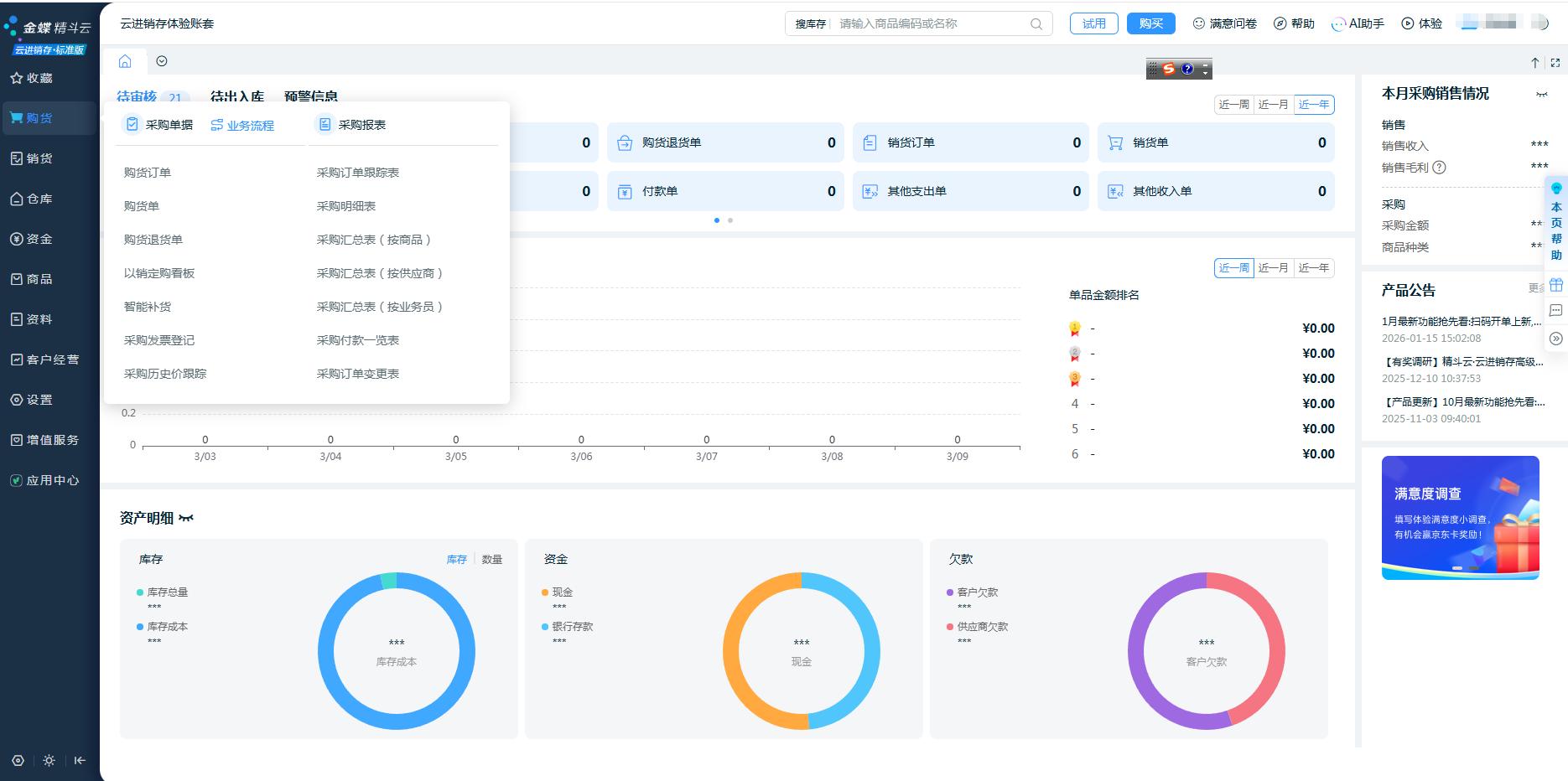
Task: Show hidden amounts in 本月采购销售情况
Action: click(1541, 94)
